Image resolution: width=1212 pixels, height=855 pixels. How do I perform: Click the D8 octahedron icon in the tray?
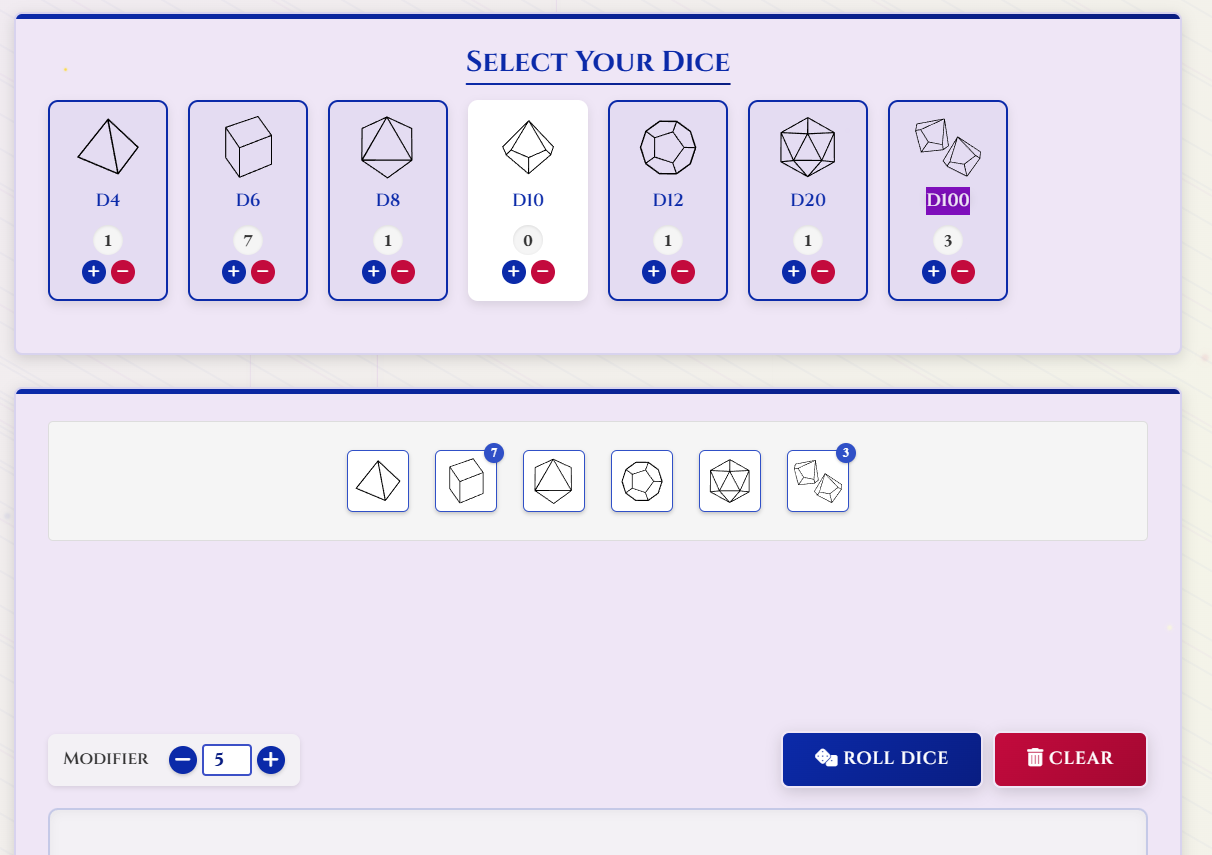(x=553, y=481)
